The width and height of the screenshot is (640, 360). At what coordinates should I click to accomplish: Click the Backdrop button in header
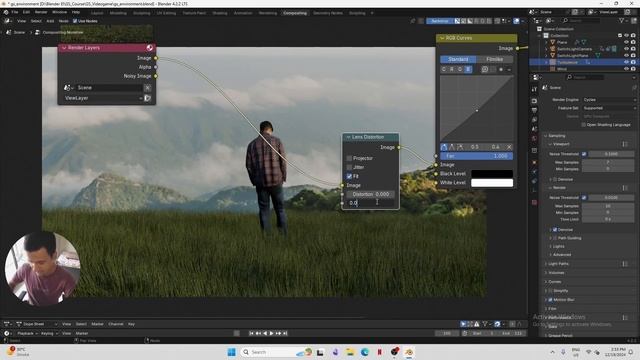(440, 21)
